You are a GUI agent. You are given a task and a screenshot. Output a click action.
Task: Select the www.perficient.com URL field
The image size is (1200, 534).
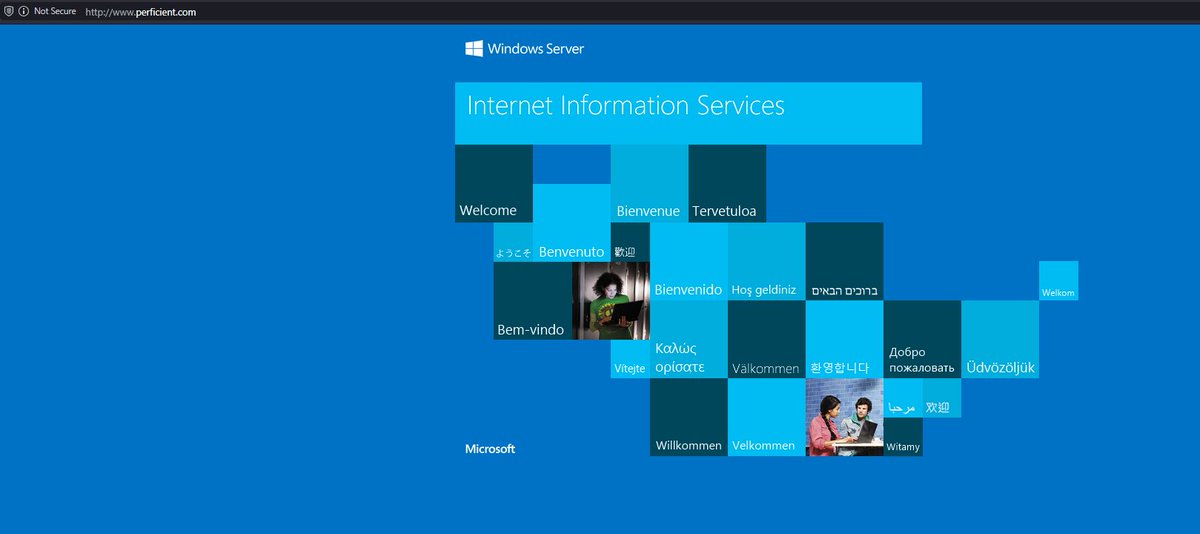[140, 12]
